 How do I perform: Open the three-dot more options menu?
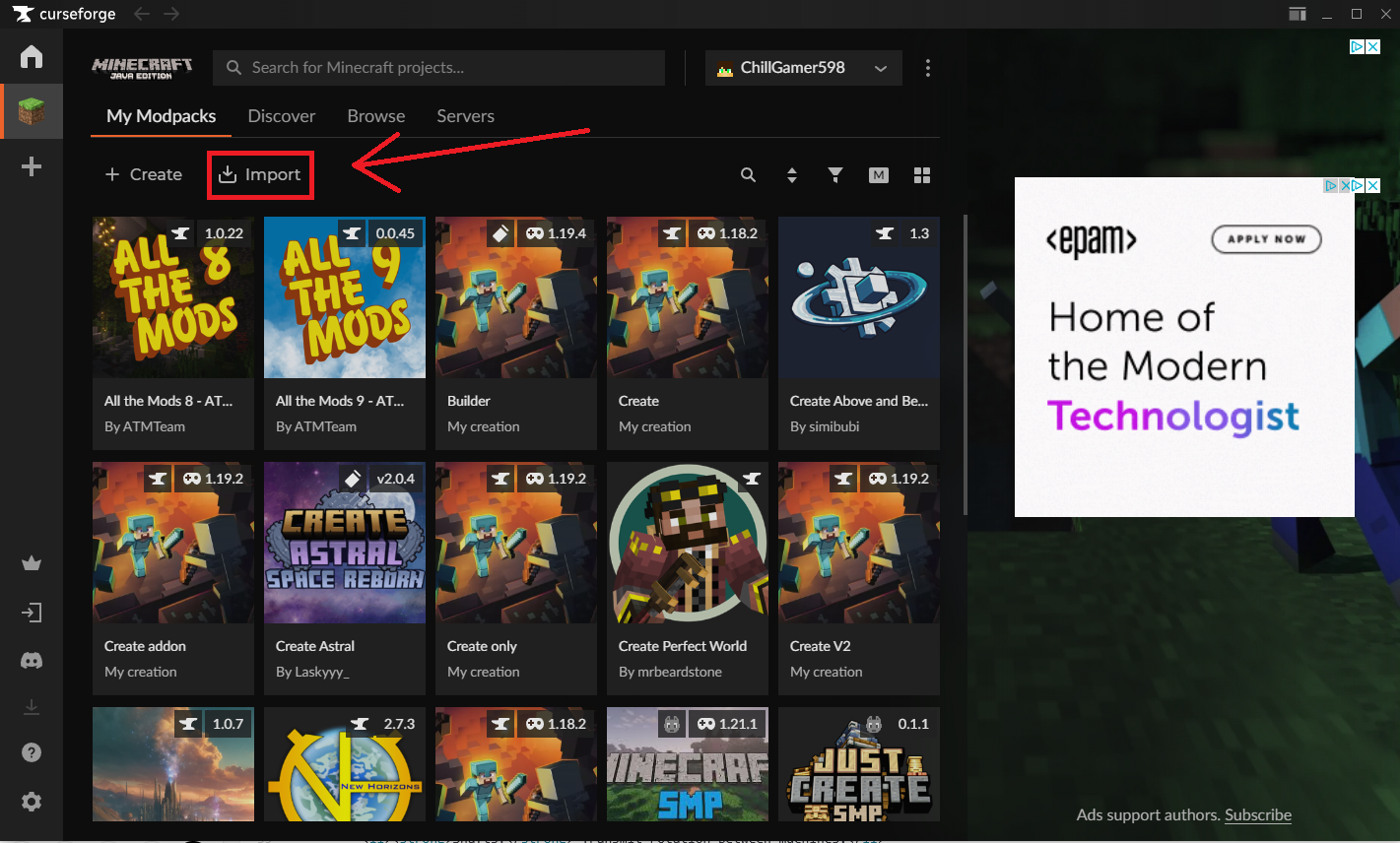928,68
